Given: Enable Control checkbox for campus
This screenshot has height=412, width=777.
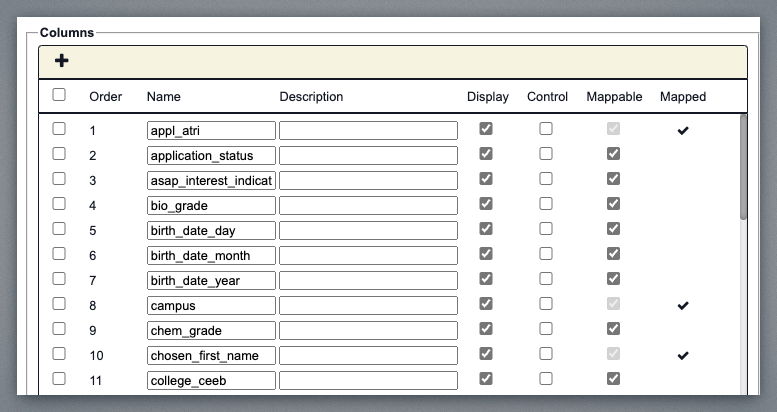Looking at the screenshot, I should point(546,304).
